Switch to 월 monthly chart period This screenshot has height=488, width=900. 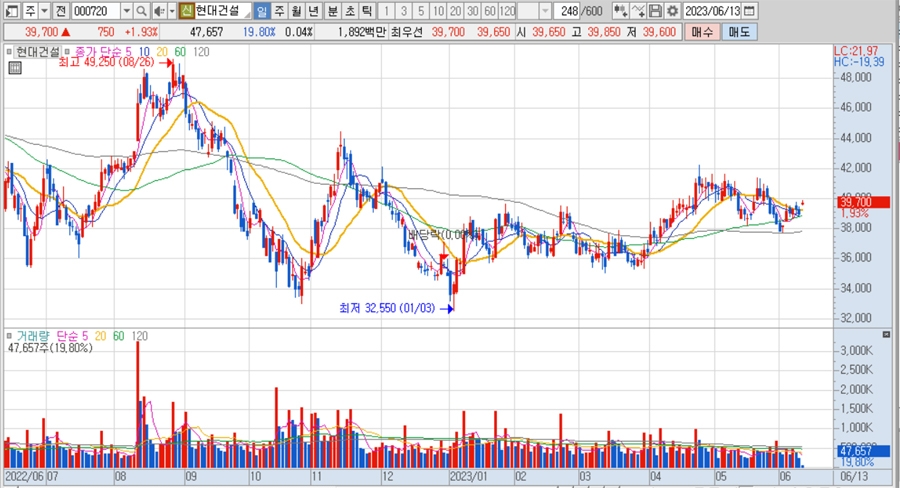tap(297, 11)
